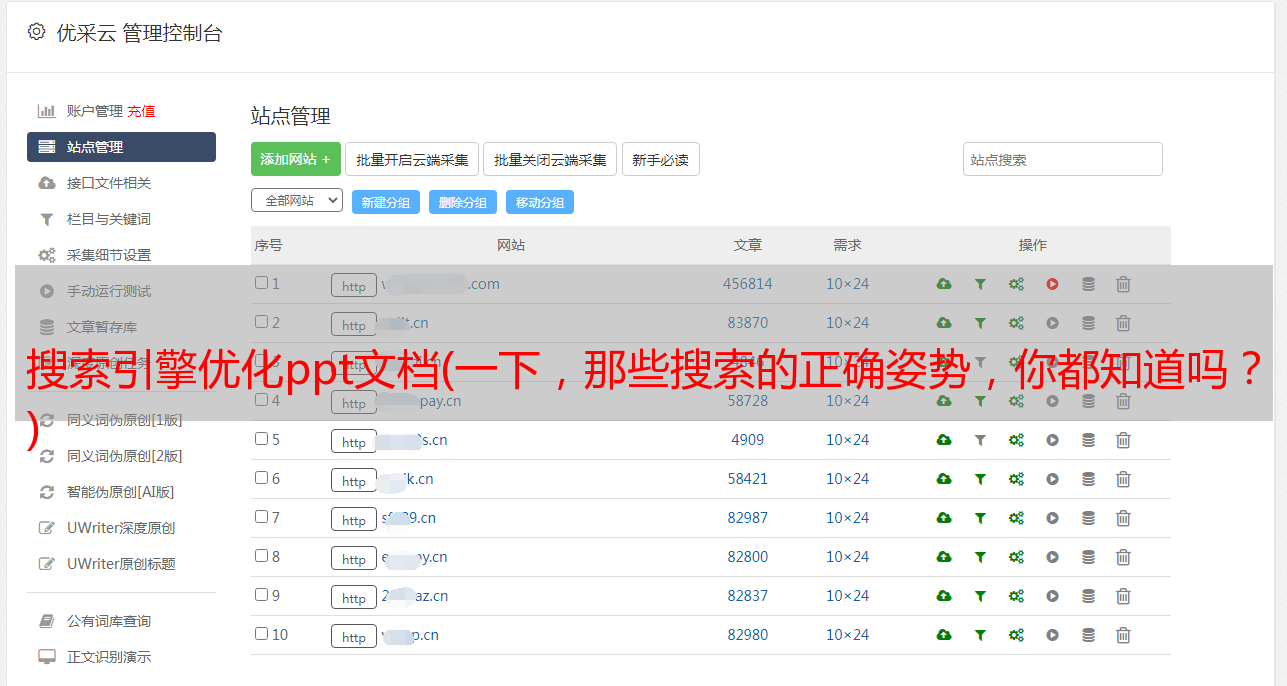Screen dimensions: 1287x686
Task: Click the 新建分组 button
Action: (386, 202)
